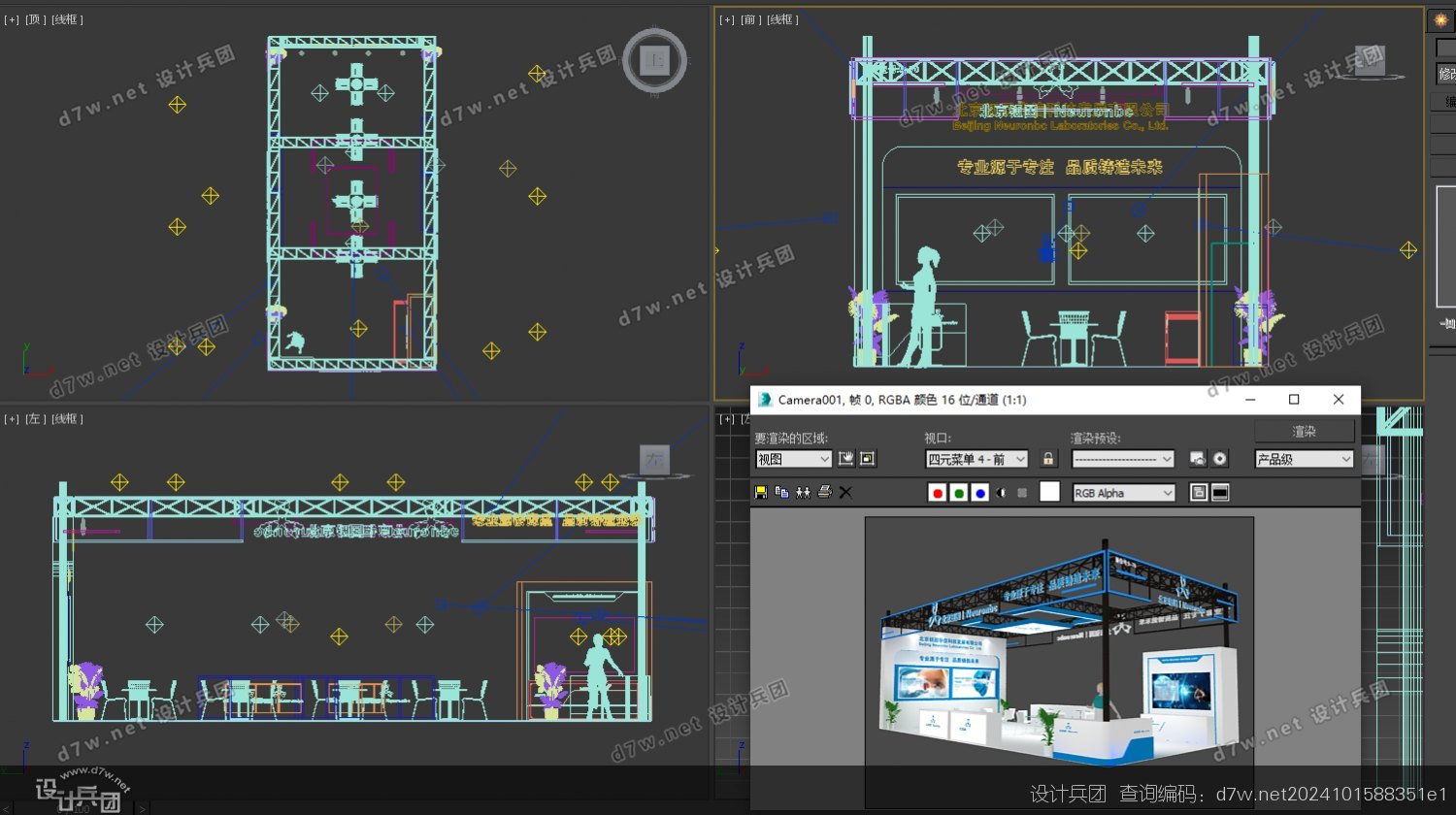Viewport: 1456px width, 815px height.
Task: Toggle the lock to viewport icon
Action: click(x=1048, y=459)
